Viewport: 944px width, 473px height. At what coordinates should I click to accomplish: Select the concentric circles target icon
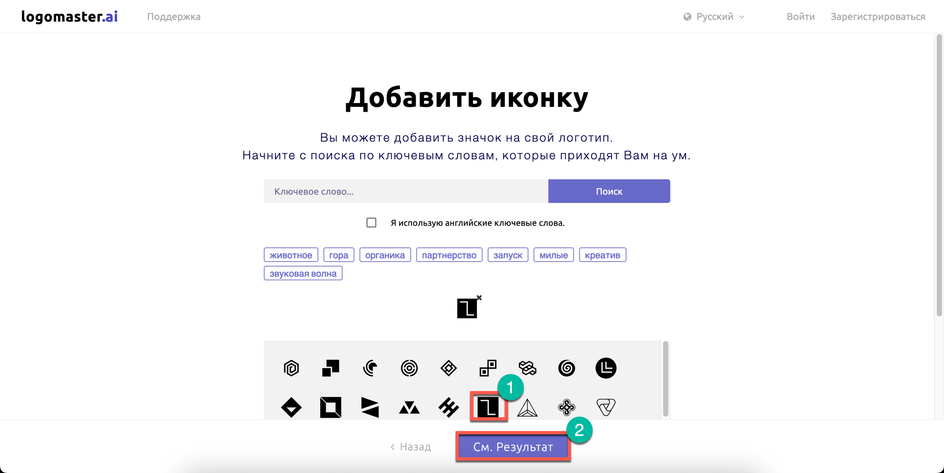[409, 368]
